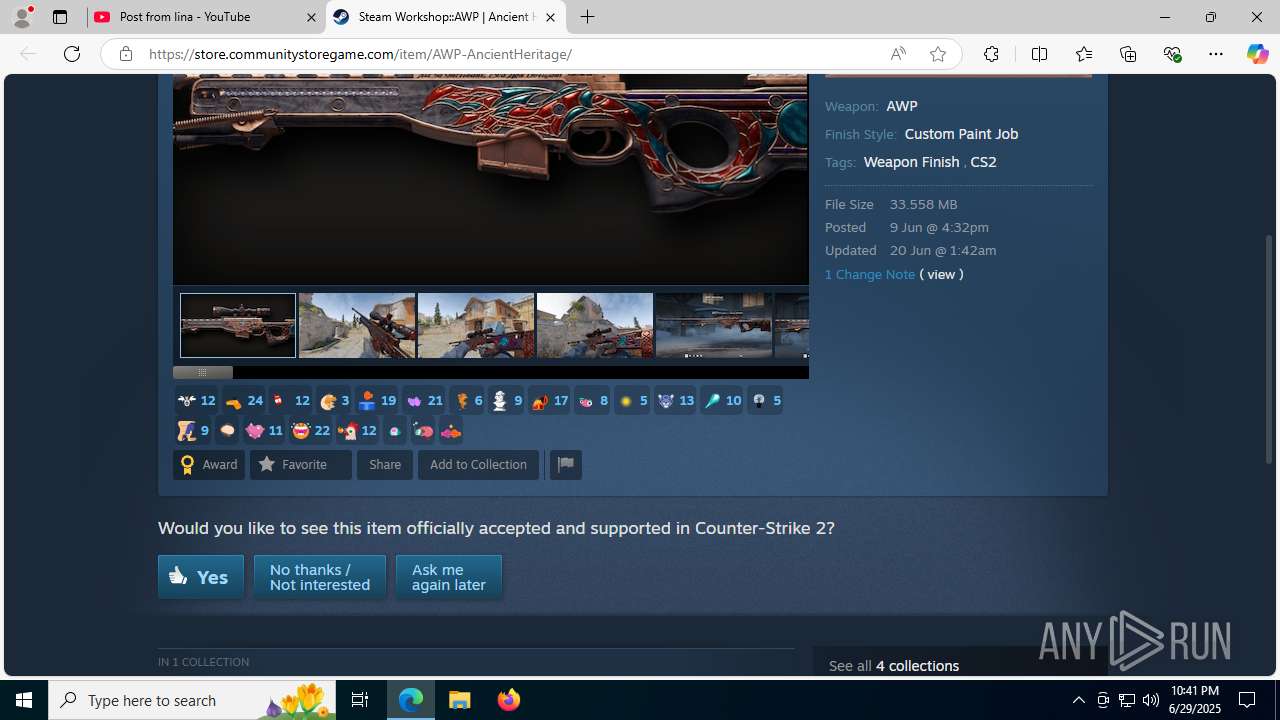Click the Share button

[385, 464]
